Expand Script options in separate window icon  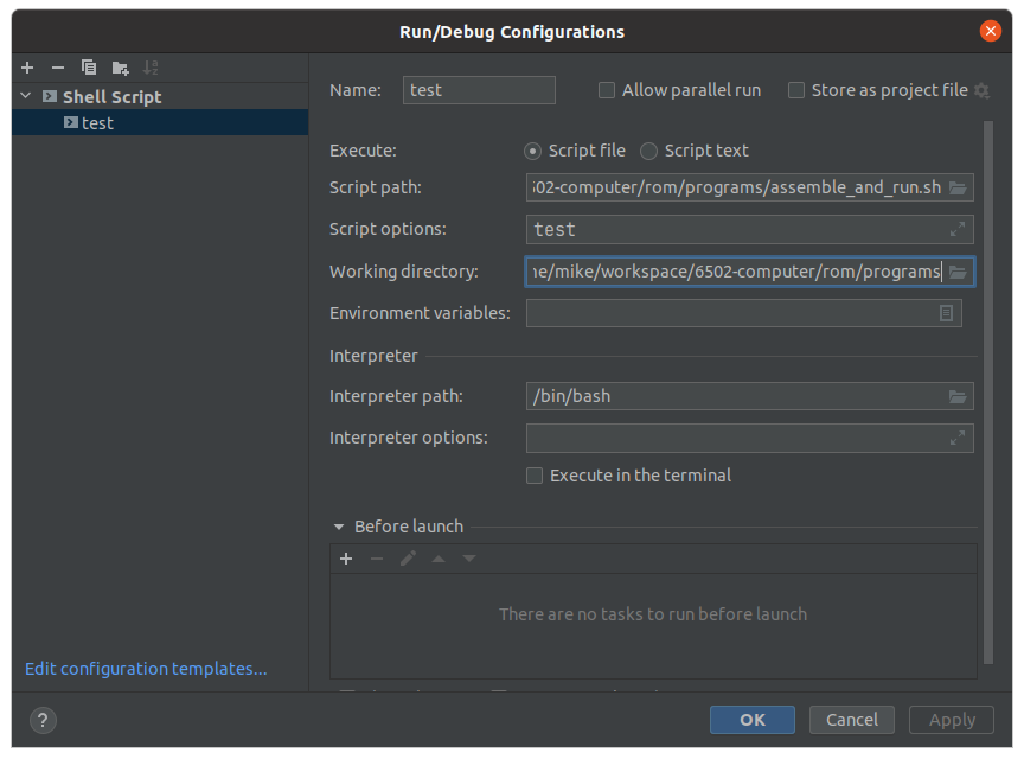[959, 229]
